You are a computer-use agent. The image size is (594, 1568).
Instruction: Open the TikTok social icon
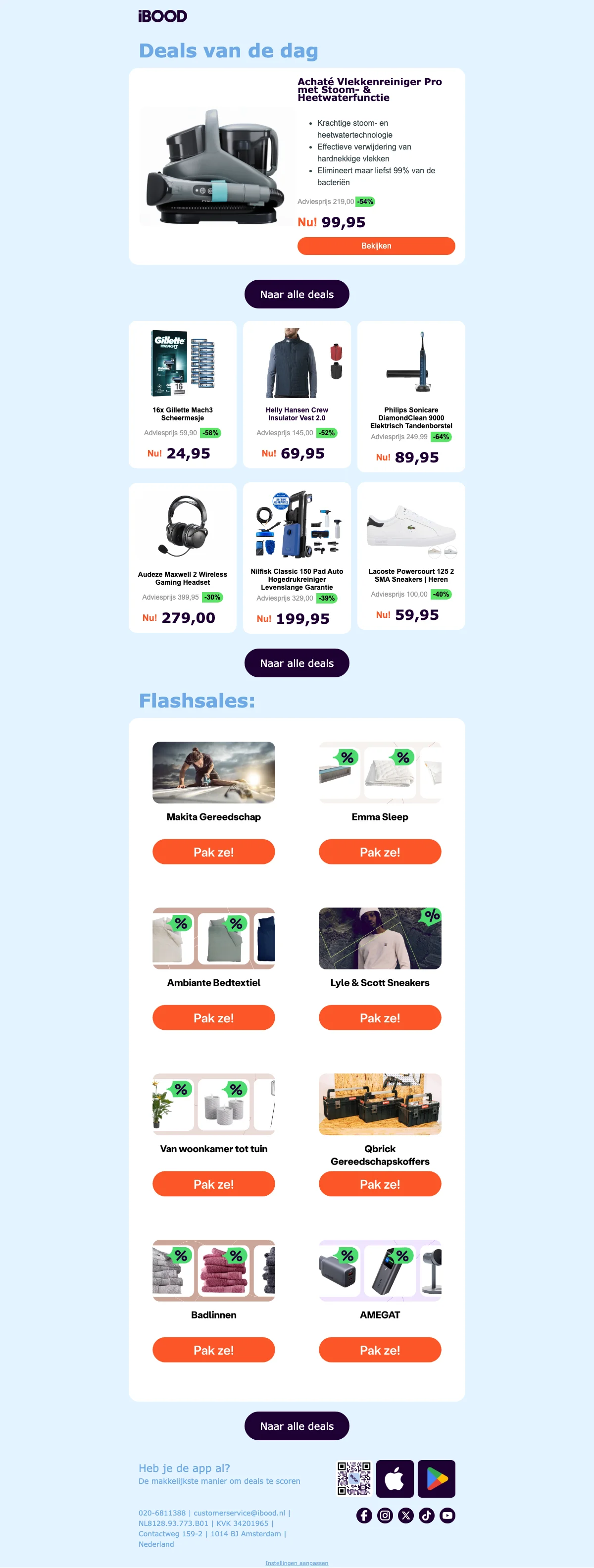pos(427,1515)
